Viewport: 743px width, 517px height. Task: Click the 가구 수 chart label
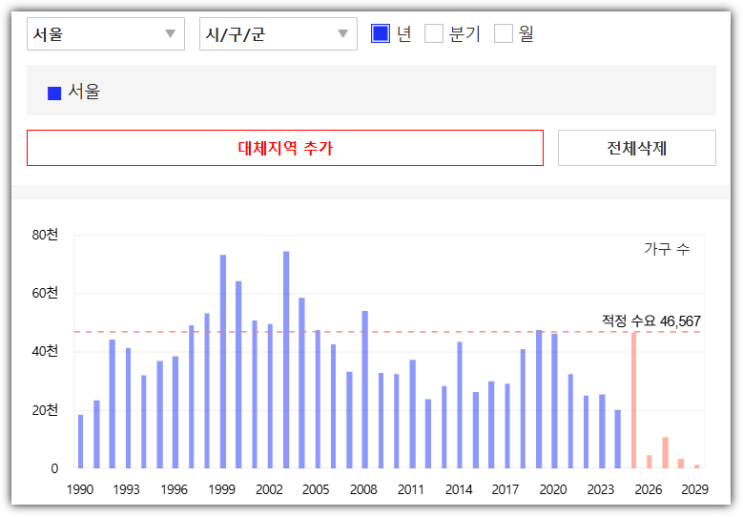667,248
